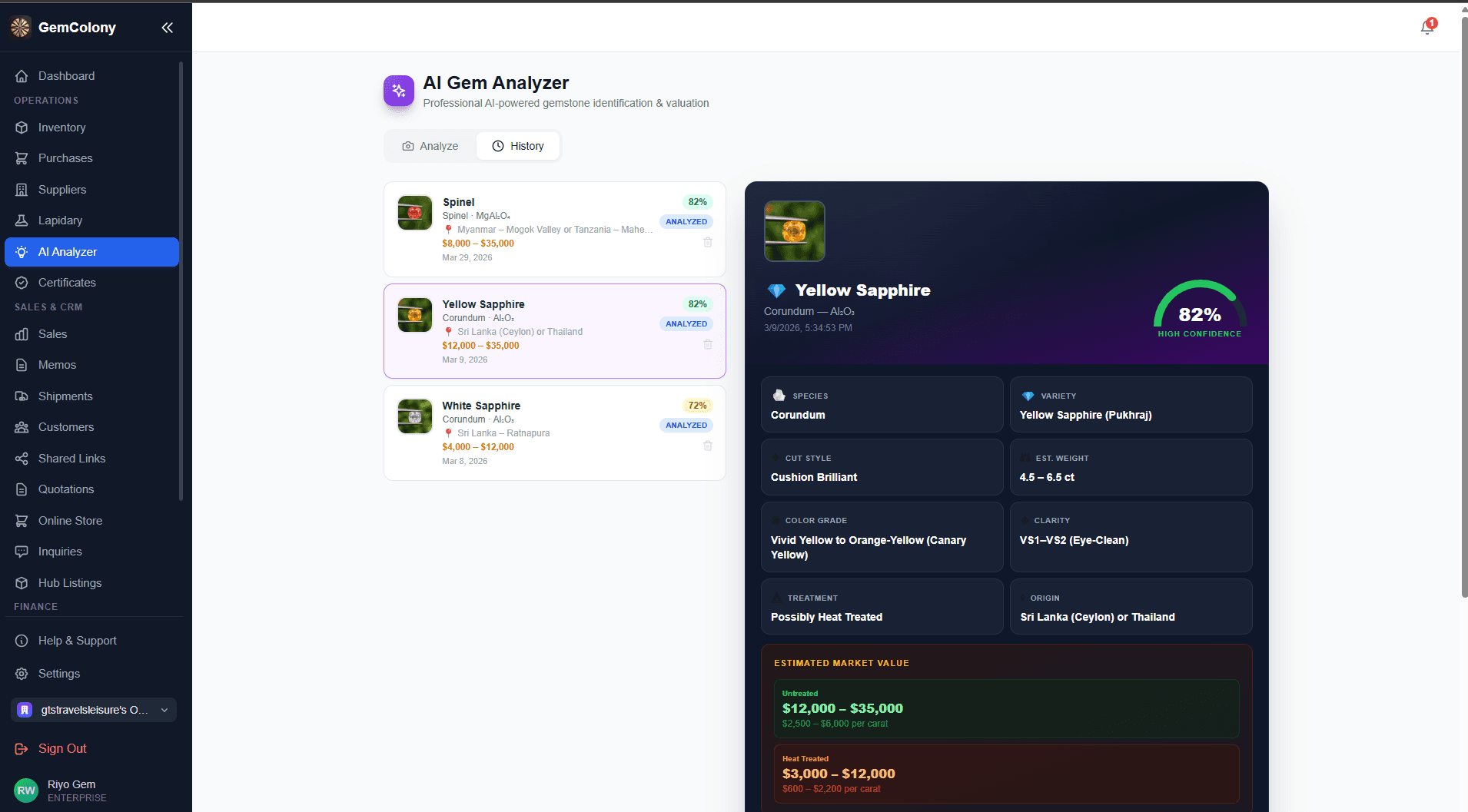Image resolution: width=1468 pixels, height=812 pixels.
Task: Click the 82% confidence gauge
Action: [1200, 309]
